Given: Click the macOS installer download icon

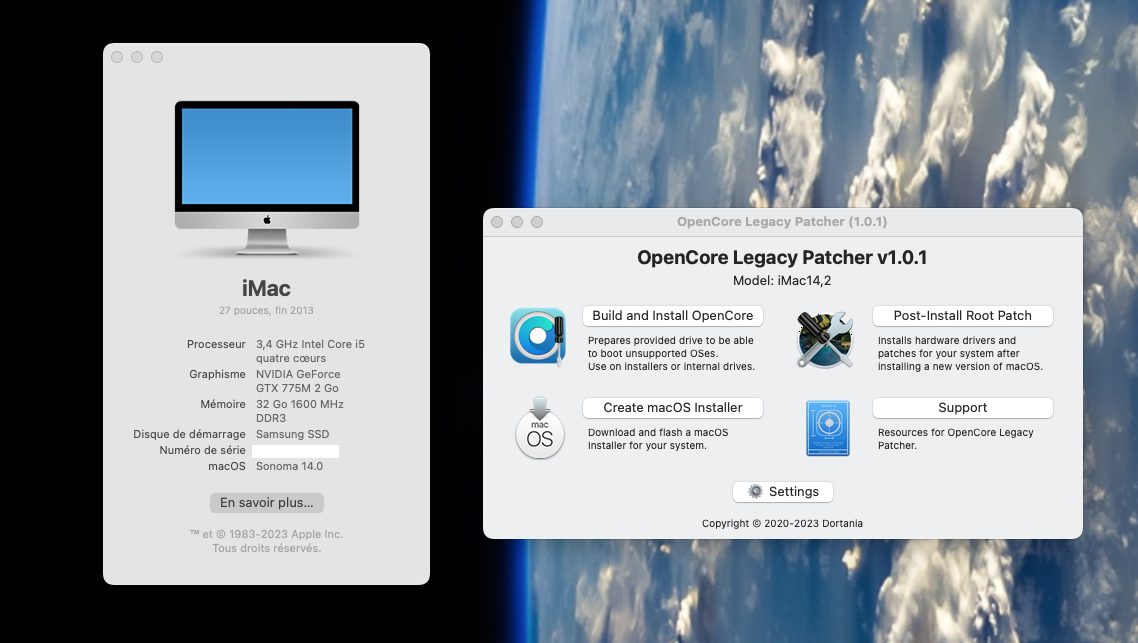Looking at the screenshot, I should click(539, 428).
